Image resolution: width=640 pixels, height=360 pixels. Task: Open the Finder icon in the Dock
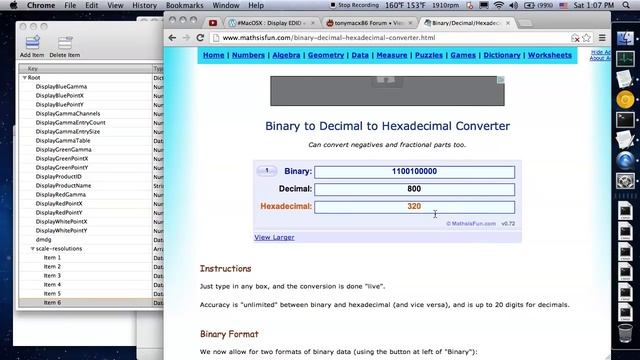pos(625,39)
